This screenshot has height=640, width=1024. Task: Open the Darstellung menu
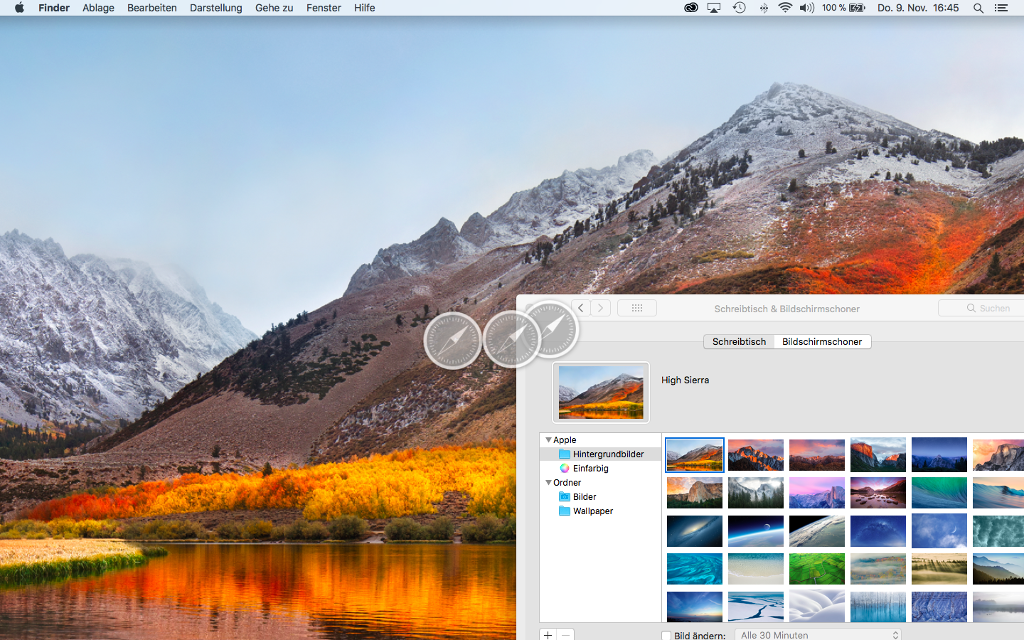216,8
